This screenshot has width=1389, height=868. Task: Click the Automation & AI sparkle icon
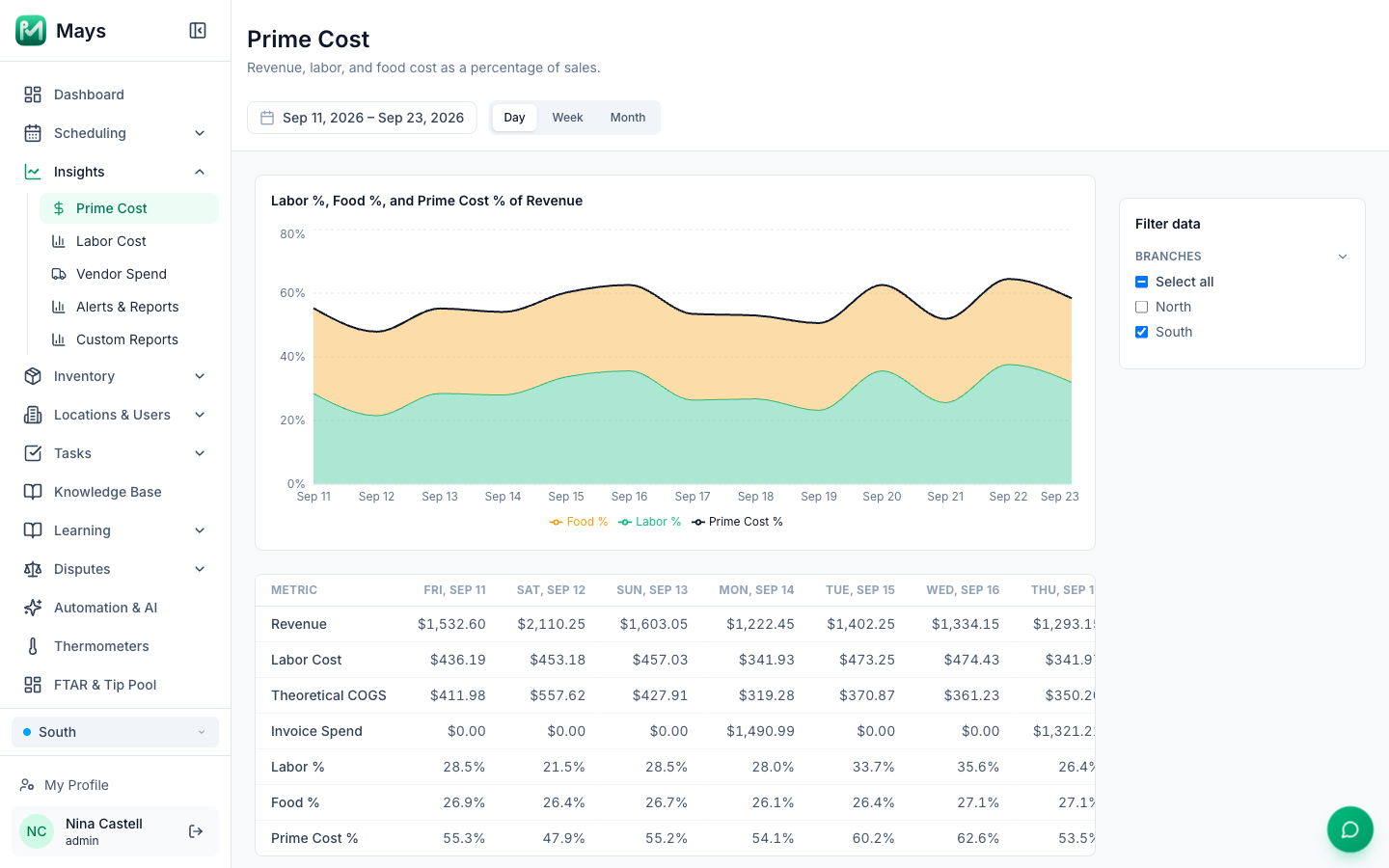pos(33,608)
